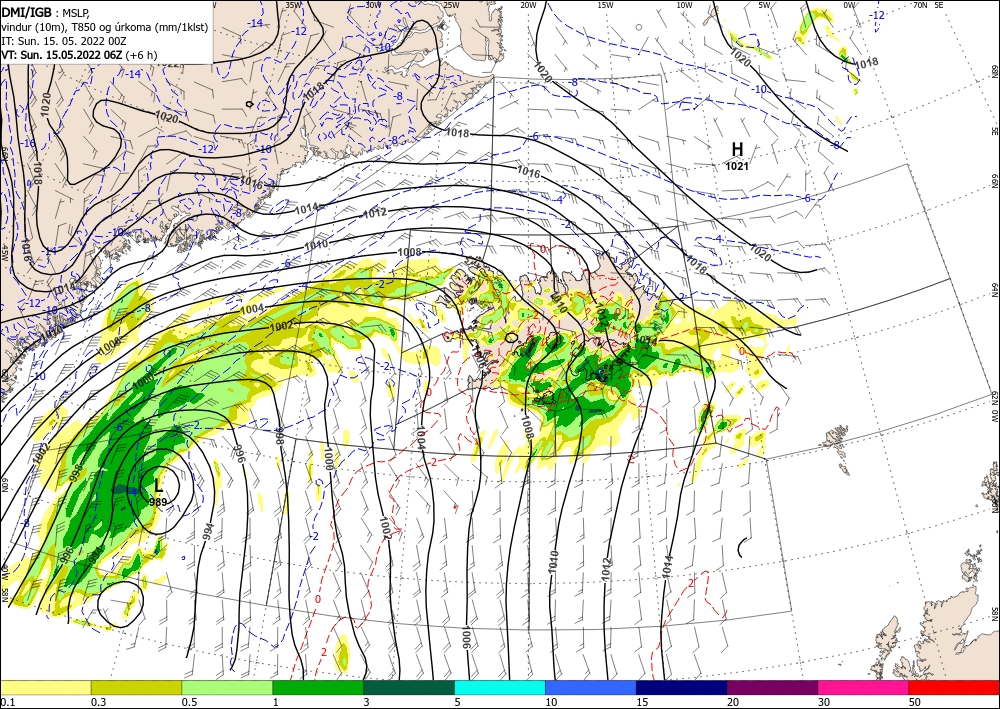
Task: Click the low-pressure L symbol
Action: tap(159, 485)
